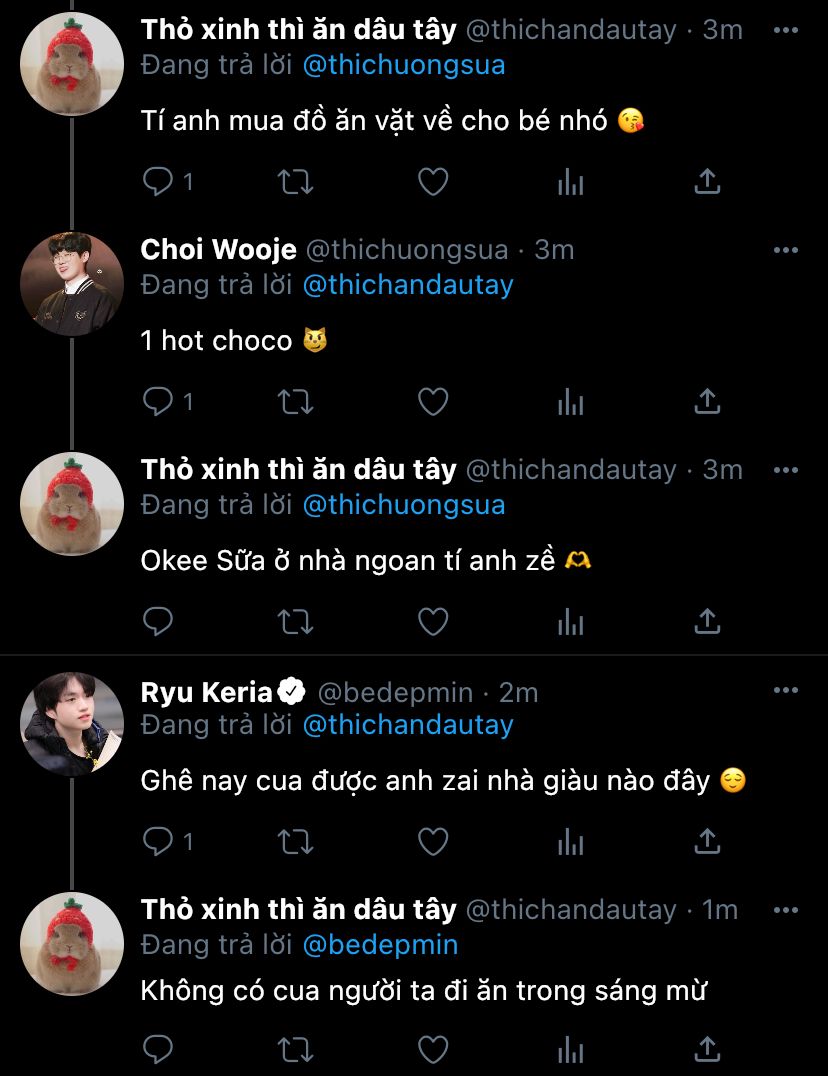Like Ryu Keria's reply tweet
This screenshot has width=828, height=1076.
tap(432, 842)
